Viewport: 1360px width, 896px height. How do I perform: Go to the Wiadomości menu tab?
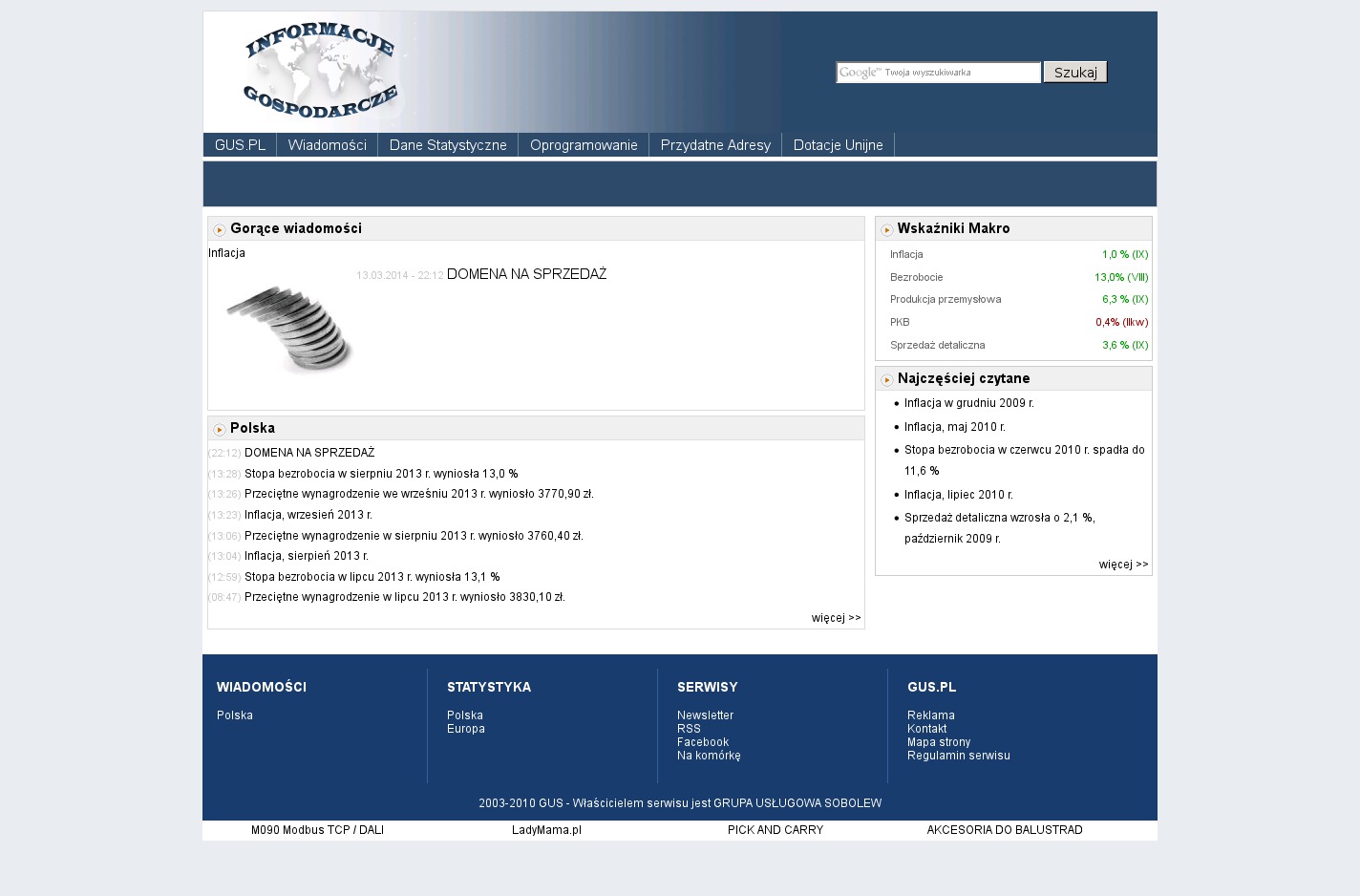coord(327,145)
